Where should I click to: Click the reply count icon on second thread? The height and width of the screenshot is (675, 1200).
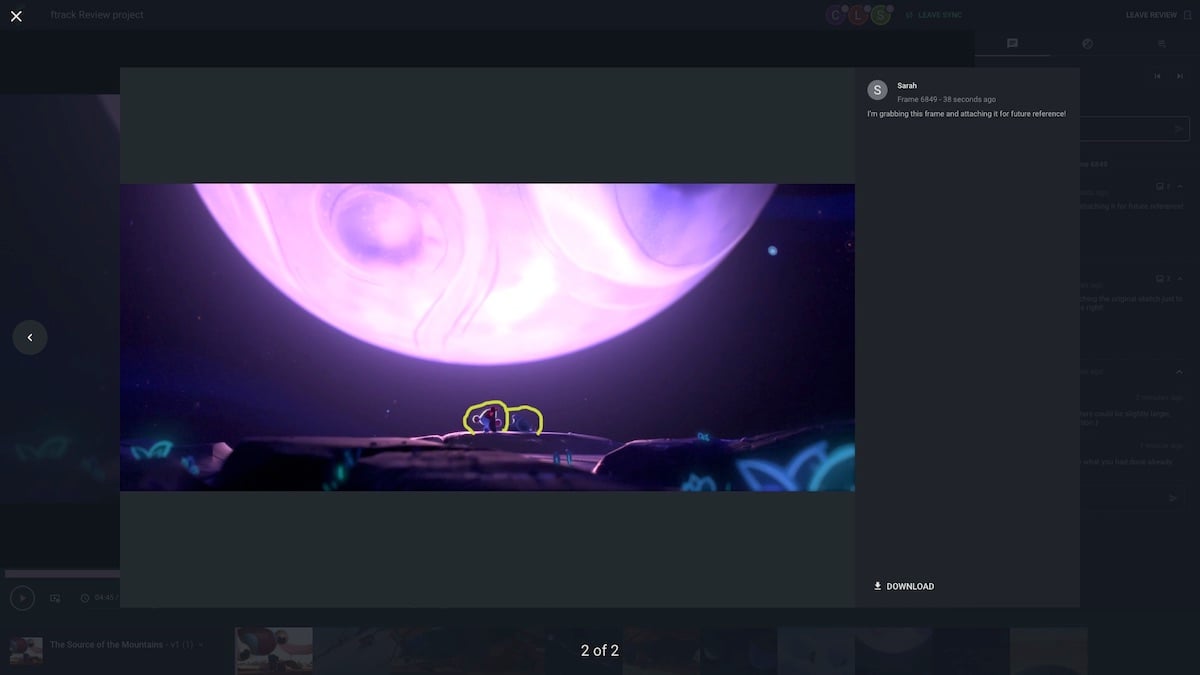(1162, 279)
